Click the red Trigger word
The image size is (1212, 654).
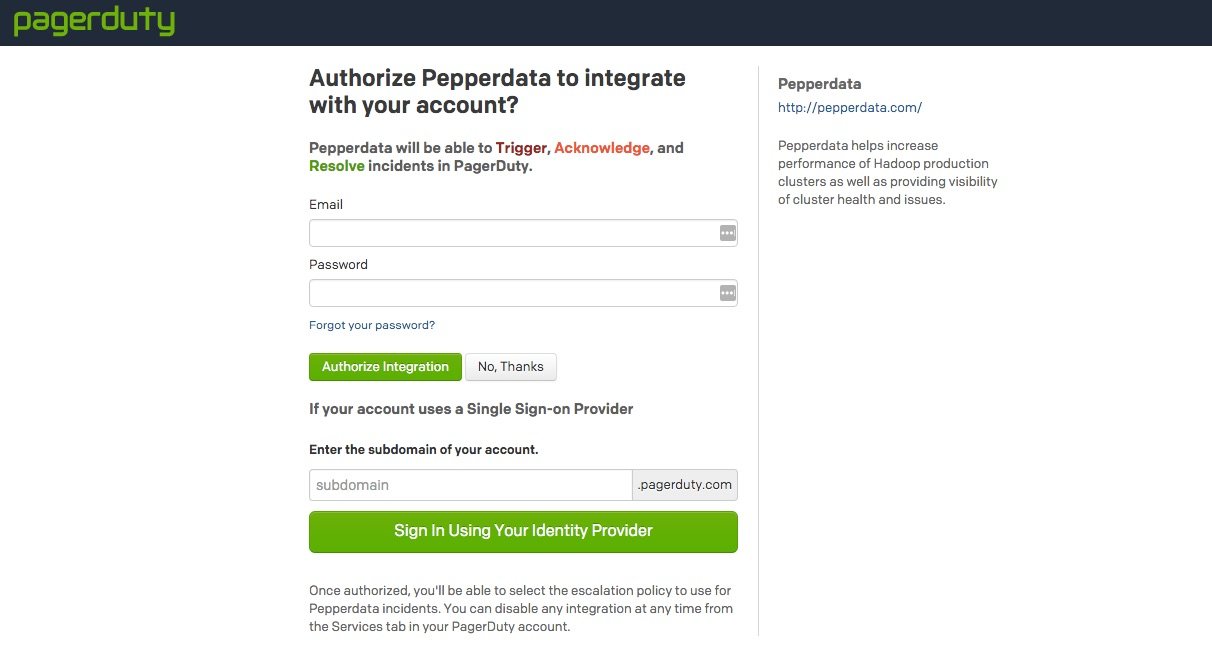tap(521, 148)
